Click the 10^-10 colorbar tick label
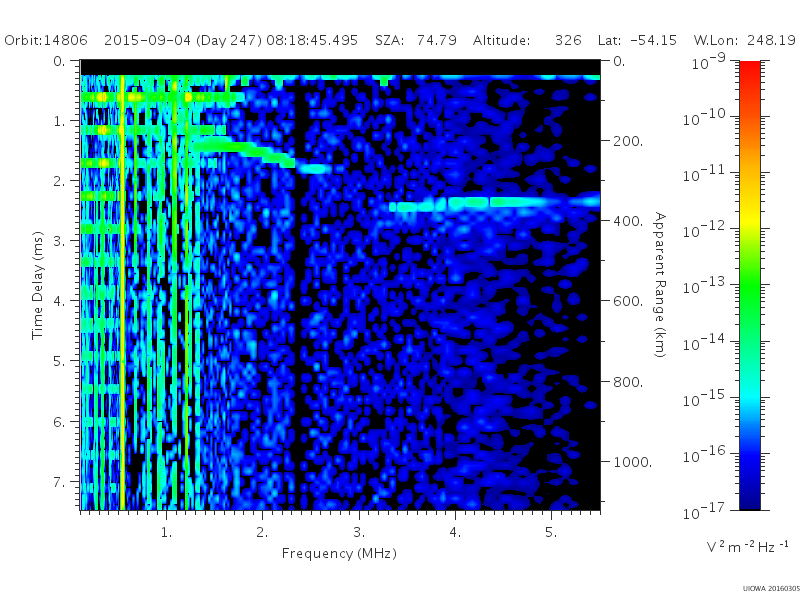Image resolution: width=800 pixels, height=600 pixels. click(704, 118)
